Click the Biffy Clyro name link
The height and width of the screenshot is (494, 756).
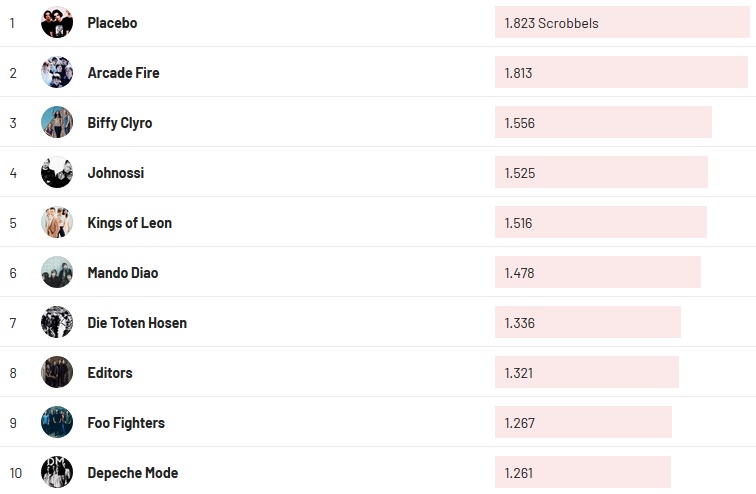tap(120, 122)
